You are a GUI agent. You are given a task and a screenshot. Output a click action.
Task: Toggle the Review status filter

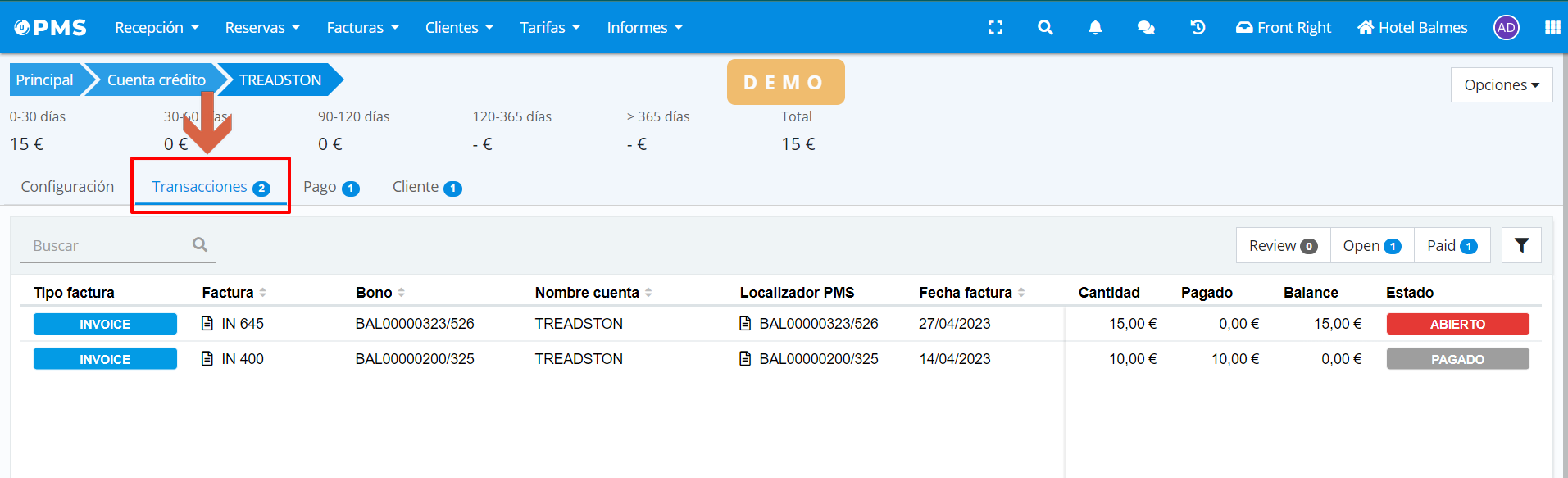[1282, 246]
